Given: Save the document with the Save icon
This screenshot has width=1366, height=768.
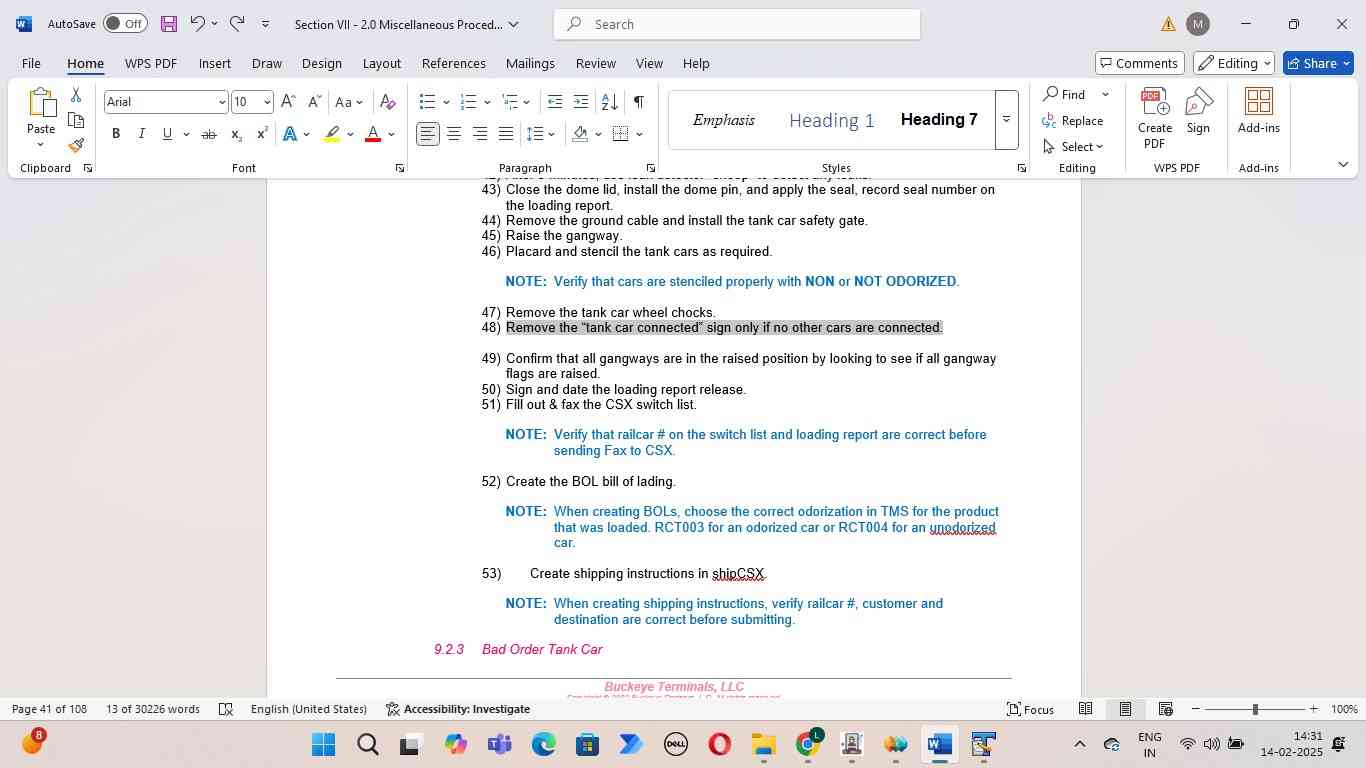Looking at the screenshot, I should 169,23.
